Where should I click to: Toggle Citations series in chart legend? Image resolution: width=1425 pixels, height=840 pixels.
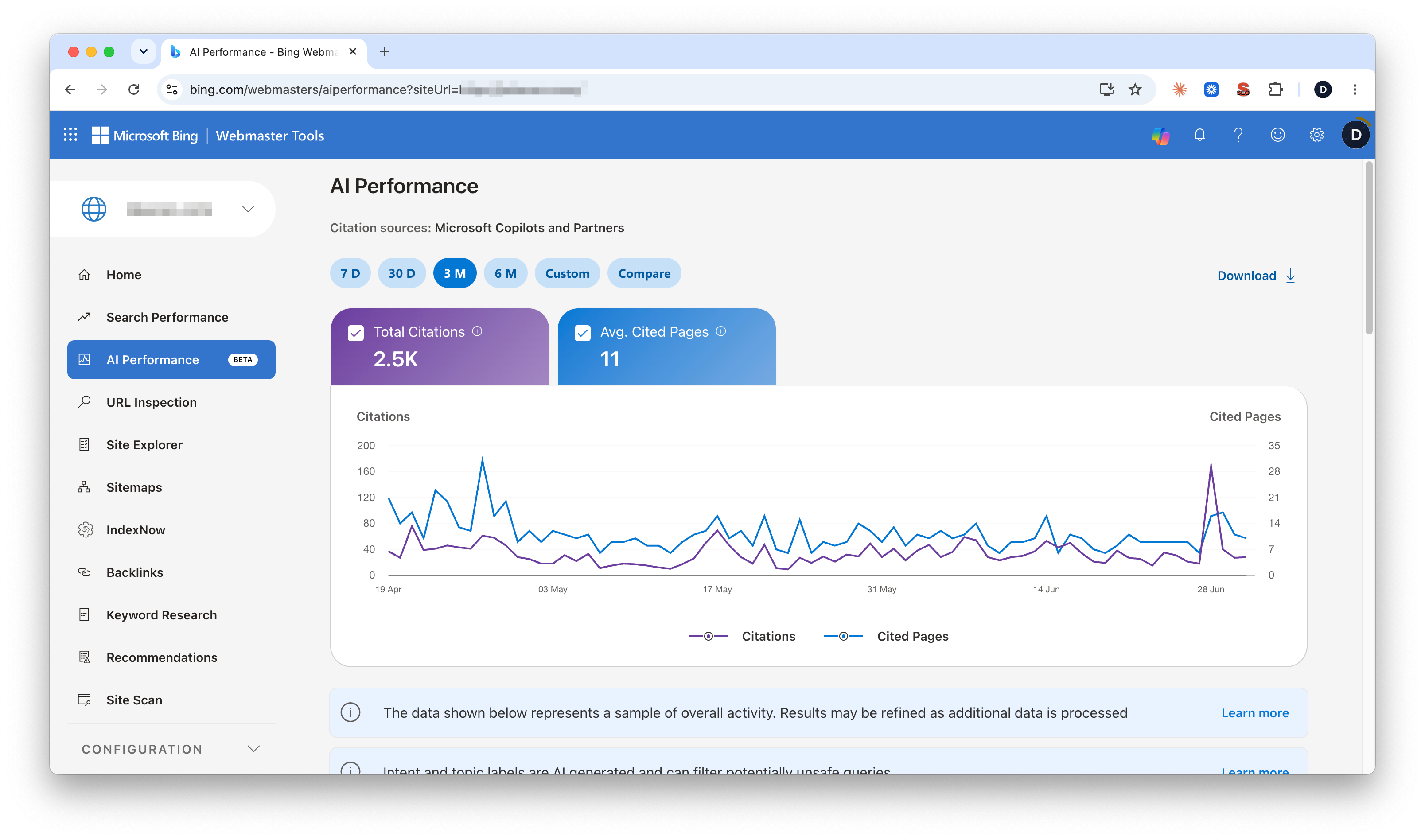[742, 636]
